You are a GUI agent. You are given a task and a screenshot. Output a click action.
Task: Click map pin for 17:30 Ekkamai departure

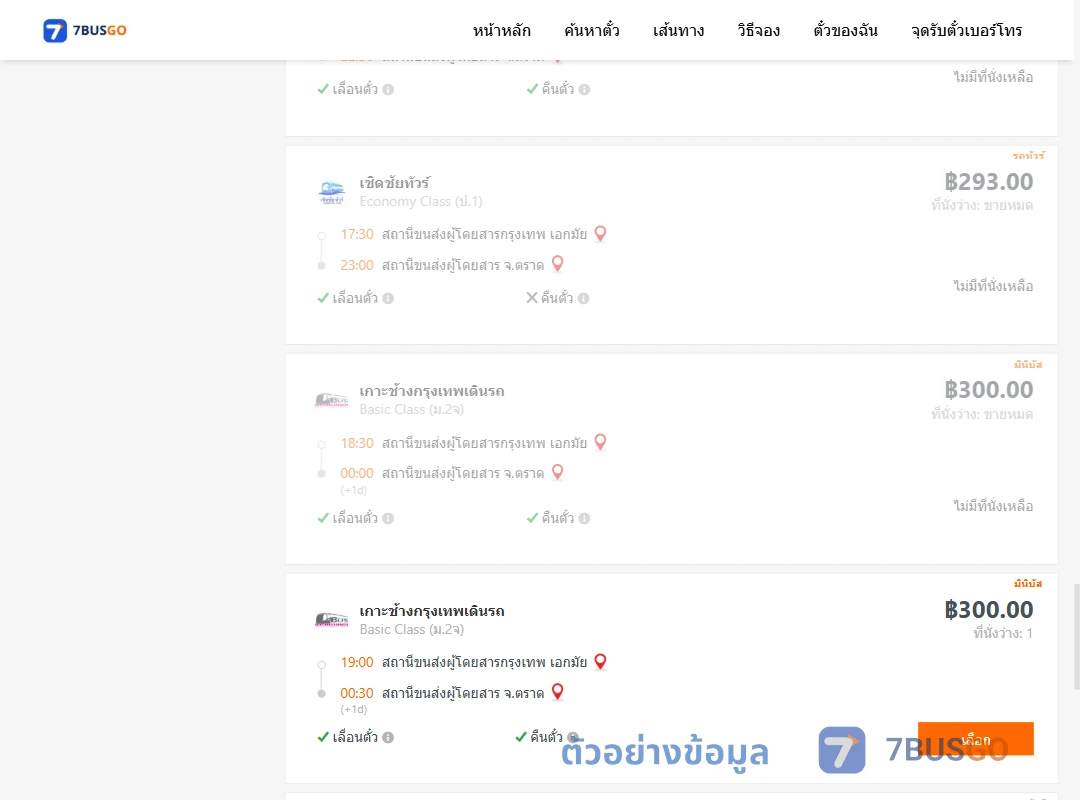(601, 234)
